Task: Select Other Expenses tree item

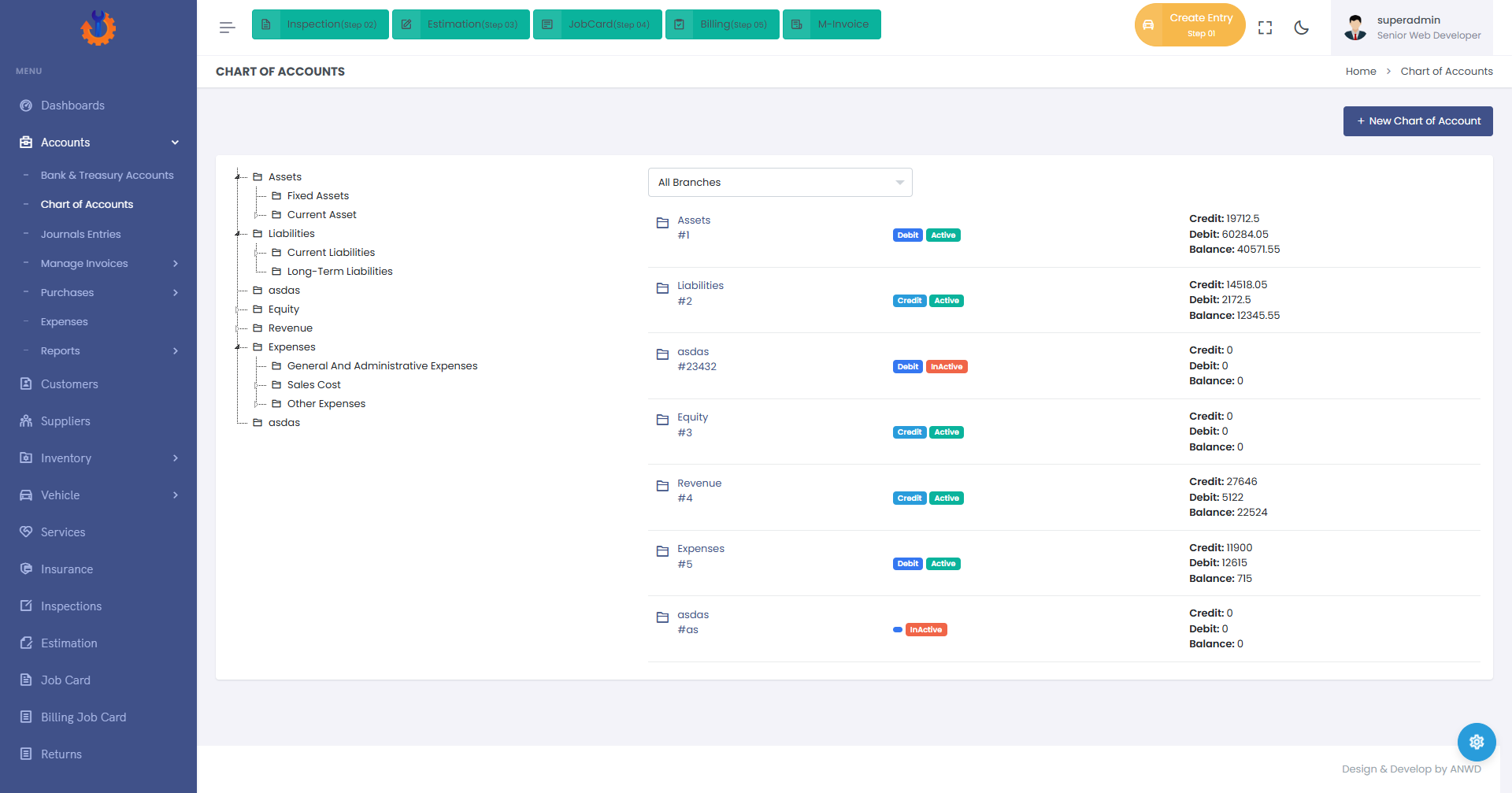Action: tap(327, 404)
